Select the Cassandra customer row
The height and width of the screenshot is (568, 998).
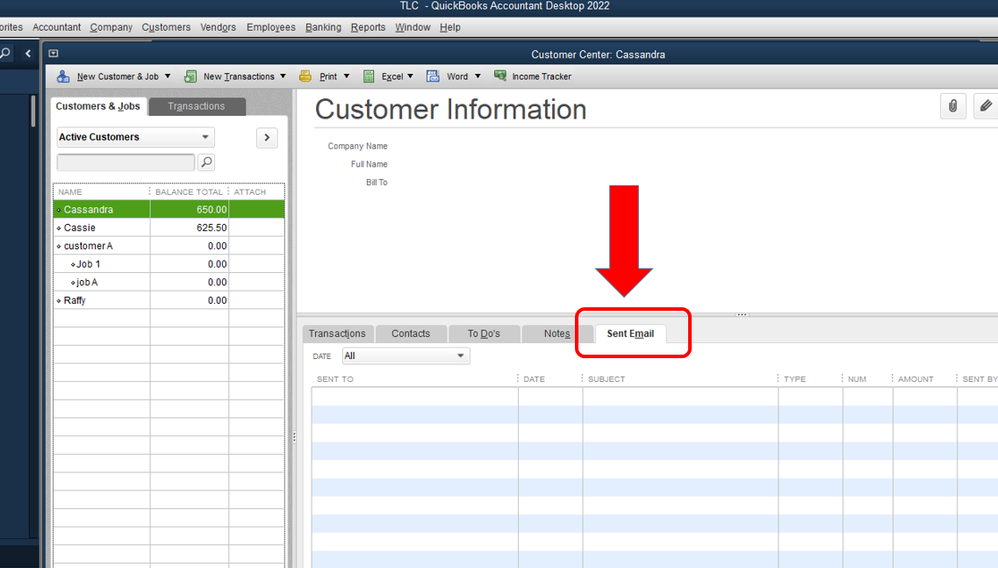169,209
